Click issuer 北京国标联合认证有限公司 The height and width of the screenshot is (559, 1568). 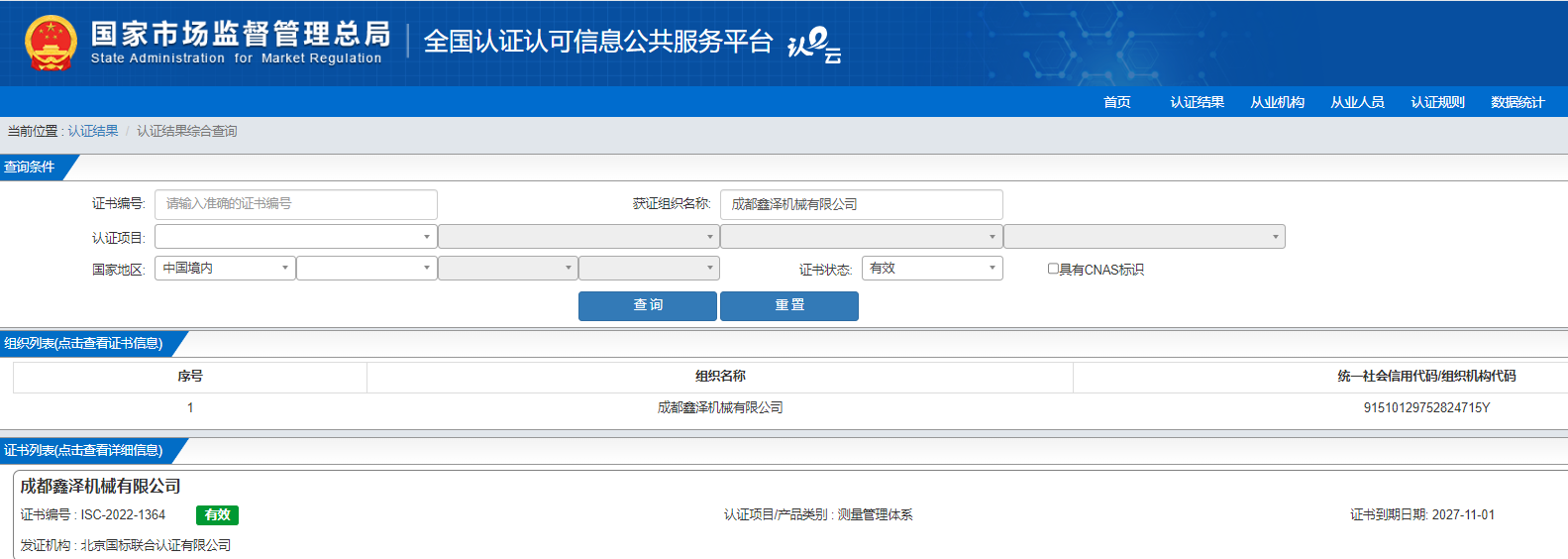pyautogui.click(x=156, y=546)
